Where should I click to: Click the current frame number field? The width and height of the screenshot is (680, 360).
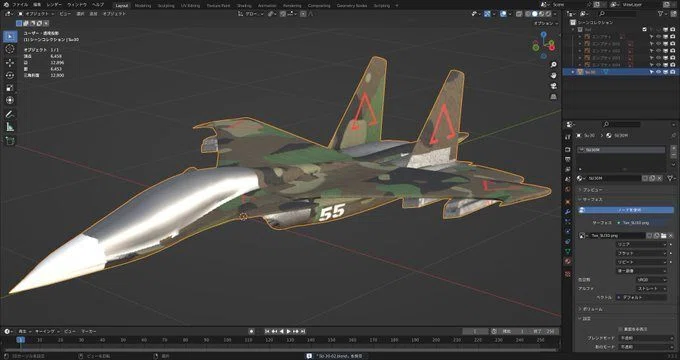tap(475, 331)
